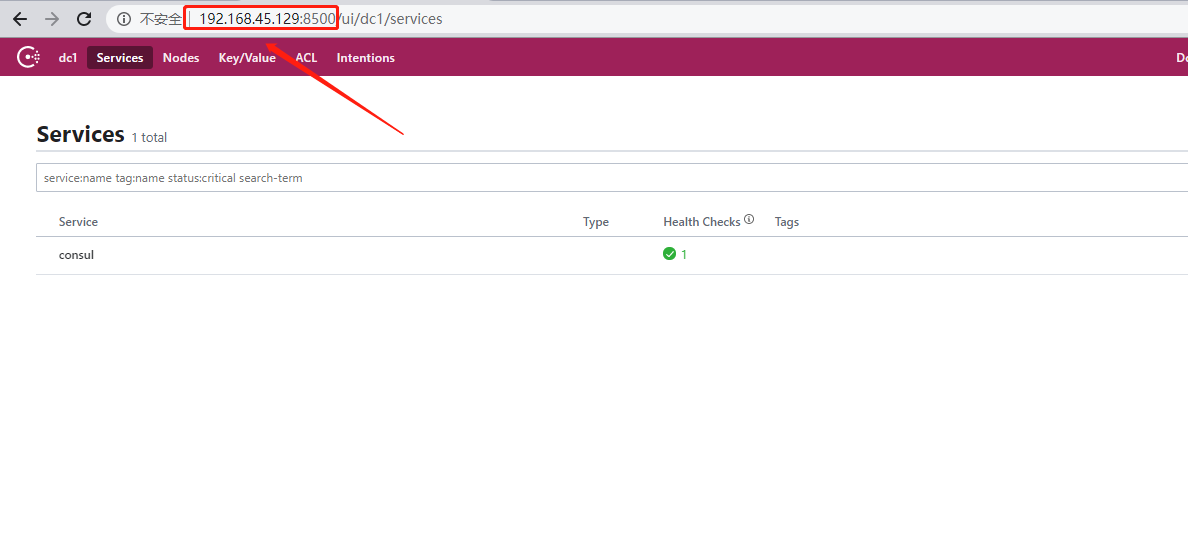Open the Nodes tab
This screenshot has height=536, width=1188.
[181, 58]
